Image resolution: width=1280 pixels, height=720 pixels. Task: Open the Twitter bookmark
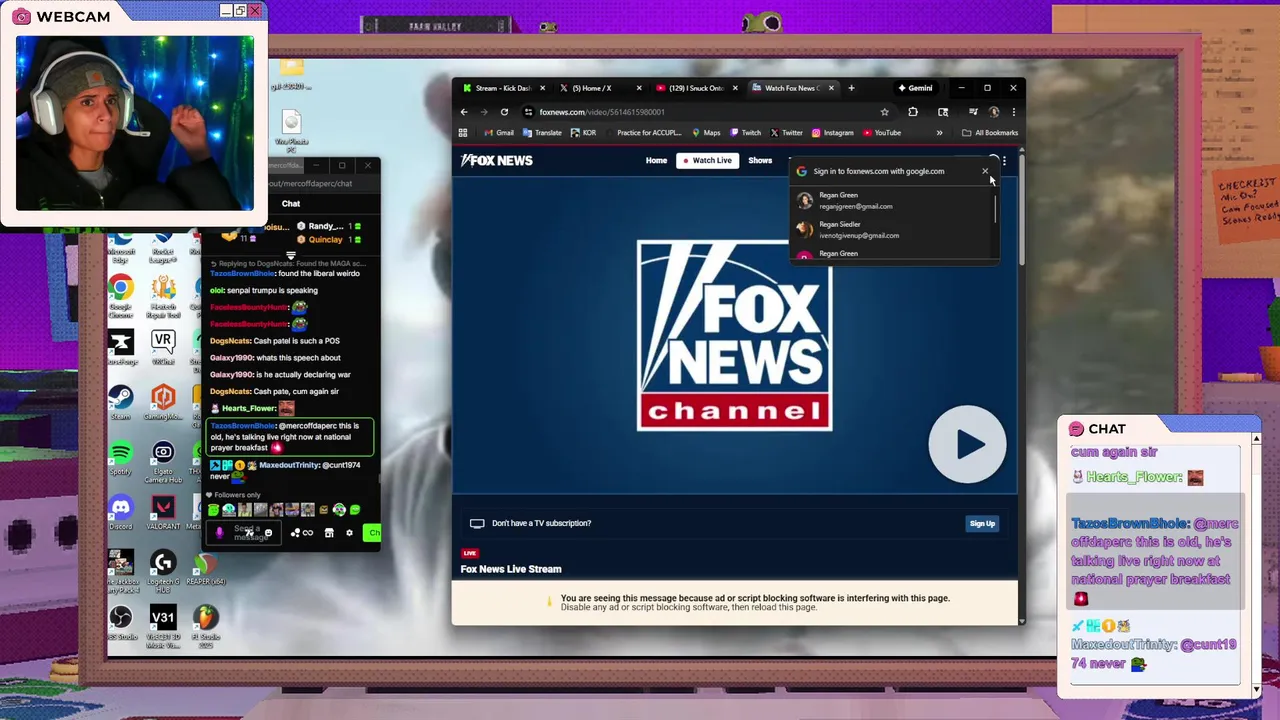point(786,133)
